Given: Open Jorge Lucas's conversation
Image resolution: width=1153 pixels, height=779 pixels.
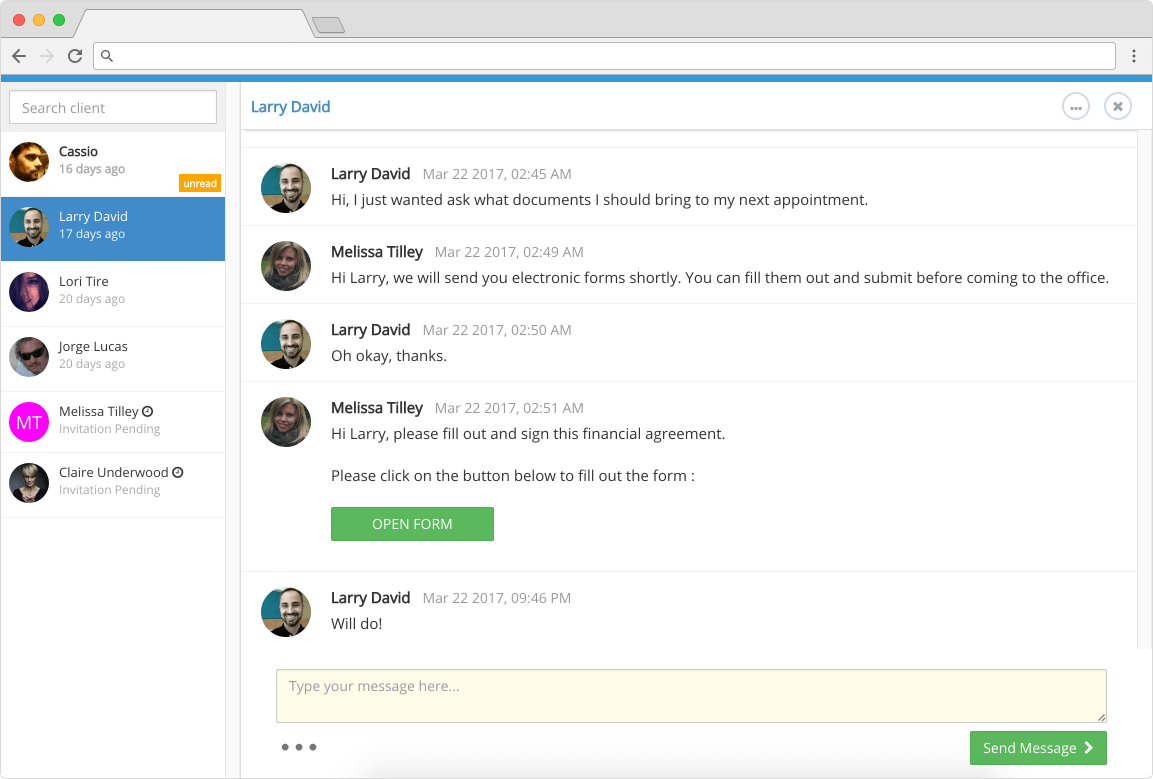Looking at the screenshot, I should coord(113,356).
